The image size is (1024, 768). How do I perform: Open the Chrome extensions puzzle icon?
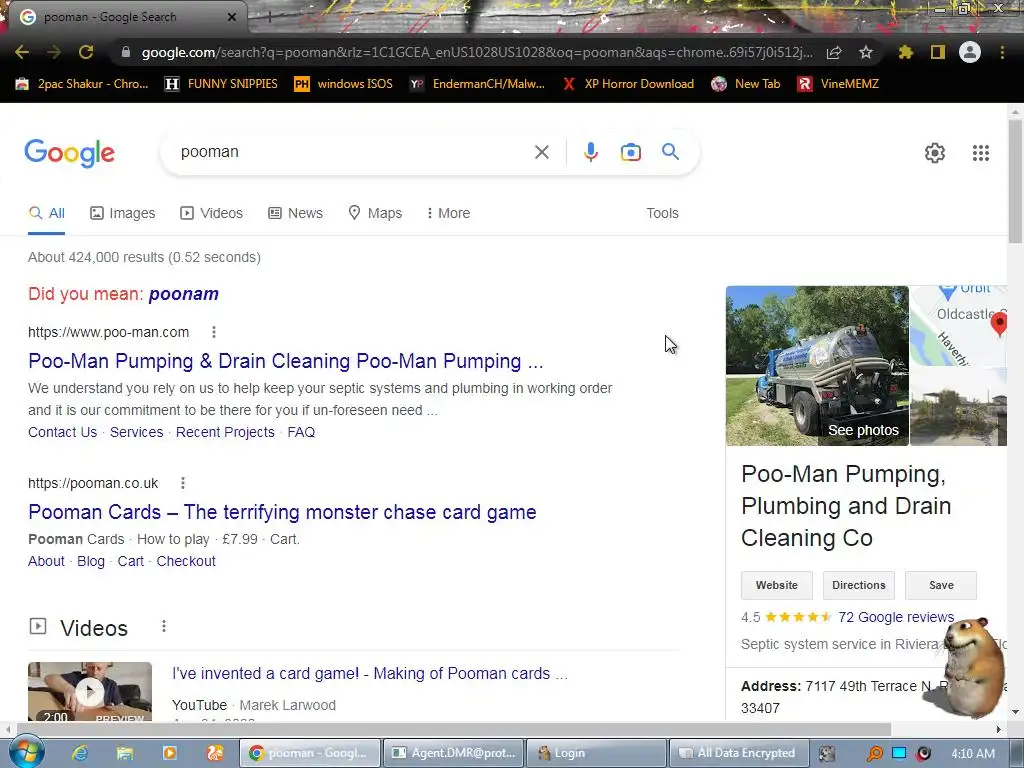tap(905, 52)
